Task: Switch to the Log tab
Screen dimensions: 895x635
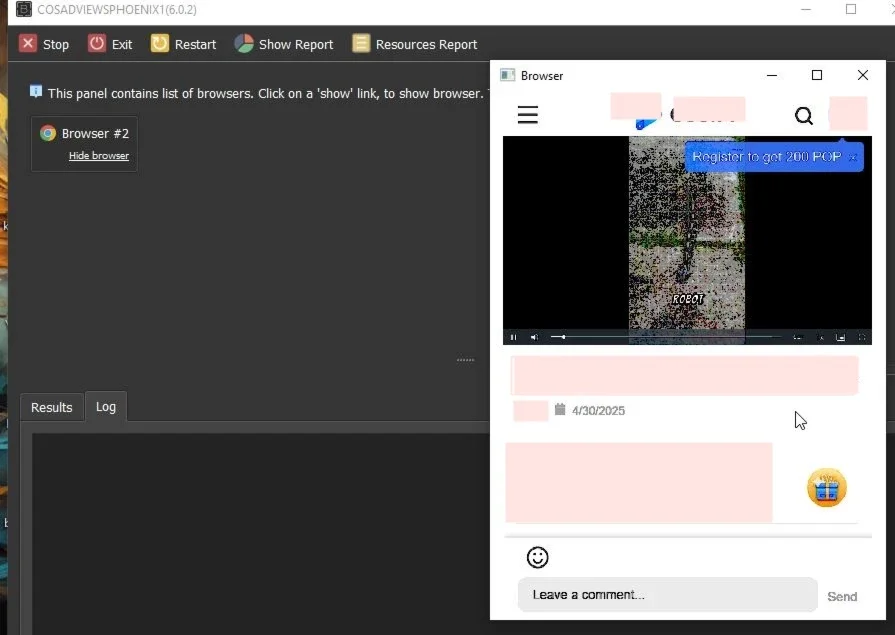Action: [x=106, y=407]
